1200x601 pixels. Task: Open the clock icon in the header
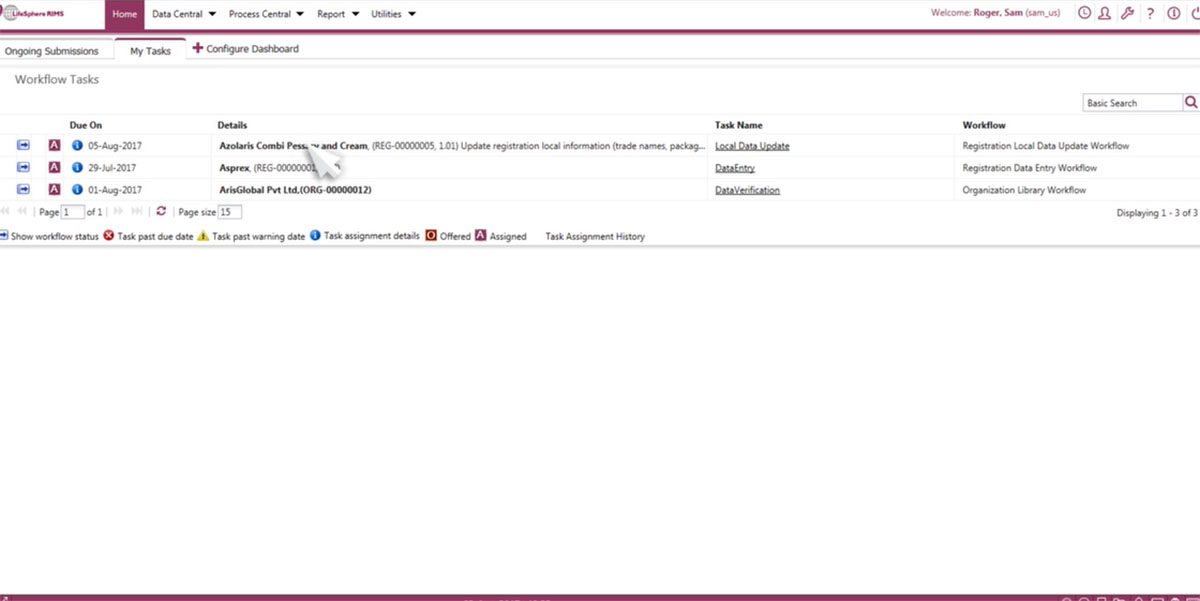click(x=1084, y=14)
